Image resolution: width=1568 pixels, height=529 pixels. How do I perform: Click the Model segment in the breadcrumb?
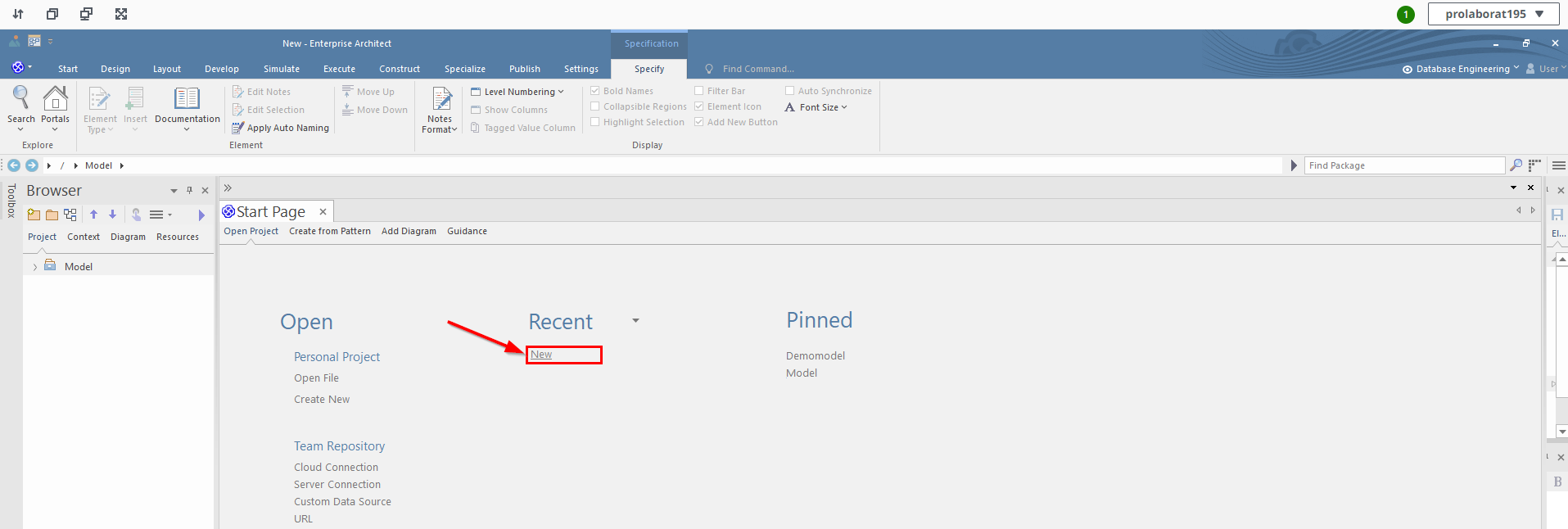98,165
